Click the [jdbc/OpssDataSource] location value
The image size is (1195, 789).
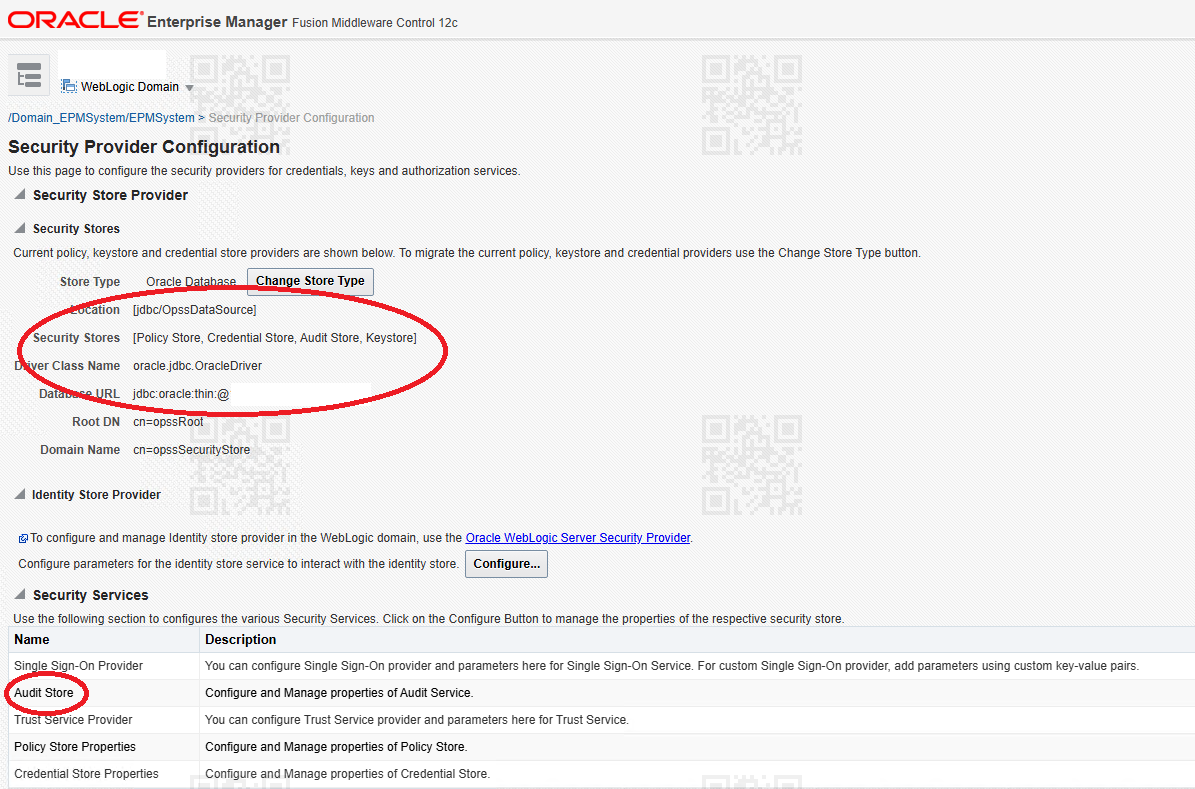tap(194, 310)
